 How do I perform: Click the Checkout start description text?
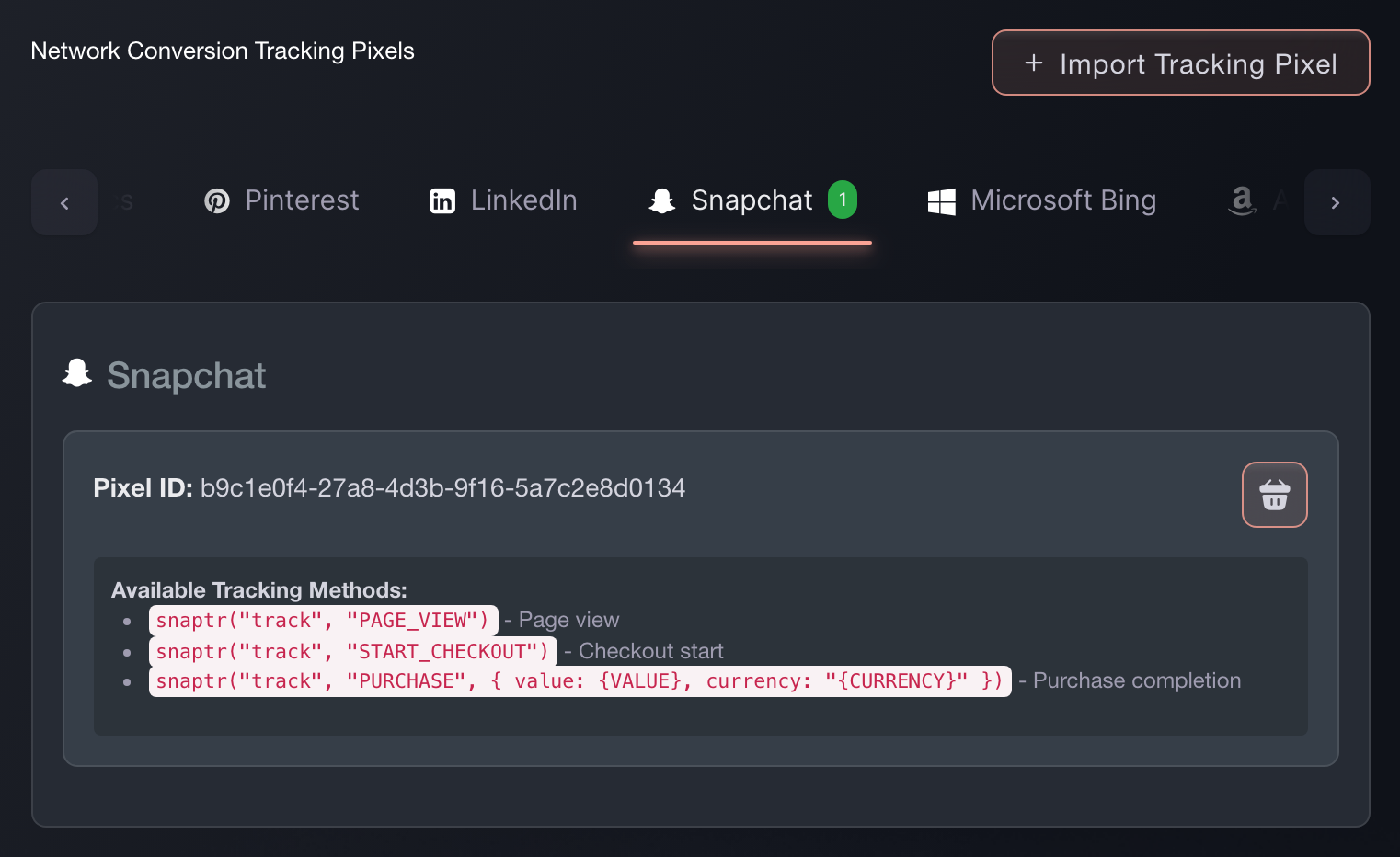[x=650, y=651]
